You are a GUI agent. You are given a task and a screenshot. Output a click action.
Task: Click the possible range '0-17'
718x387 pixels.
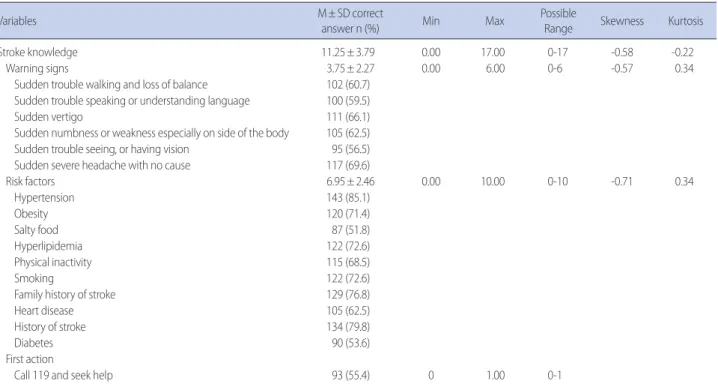pos(558,52)
